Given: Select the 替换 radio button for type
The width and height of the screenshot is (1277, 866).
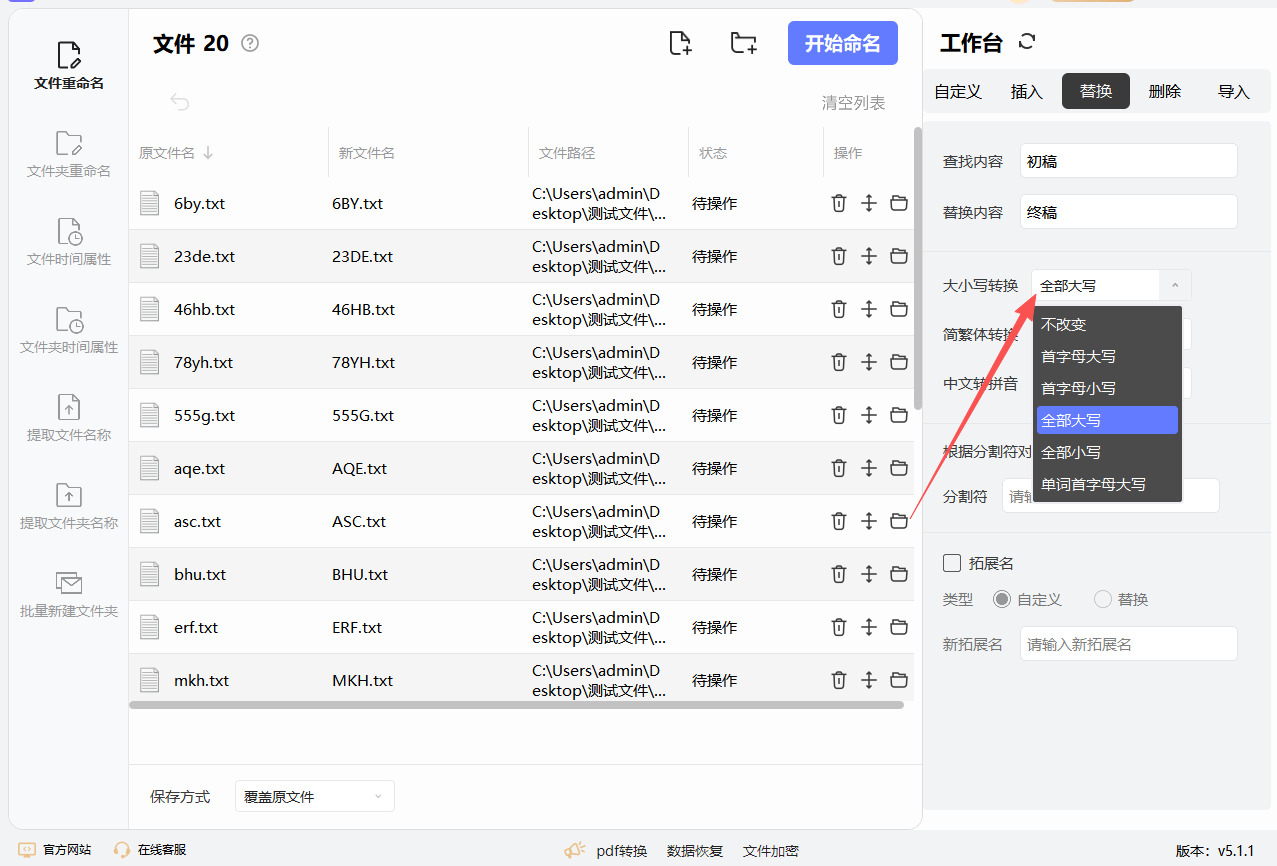Looking at the screenshot, I should tap(1103, 599).
